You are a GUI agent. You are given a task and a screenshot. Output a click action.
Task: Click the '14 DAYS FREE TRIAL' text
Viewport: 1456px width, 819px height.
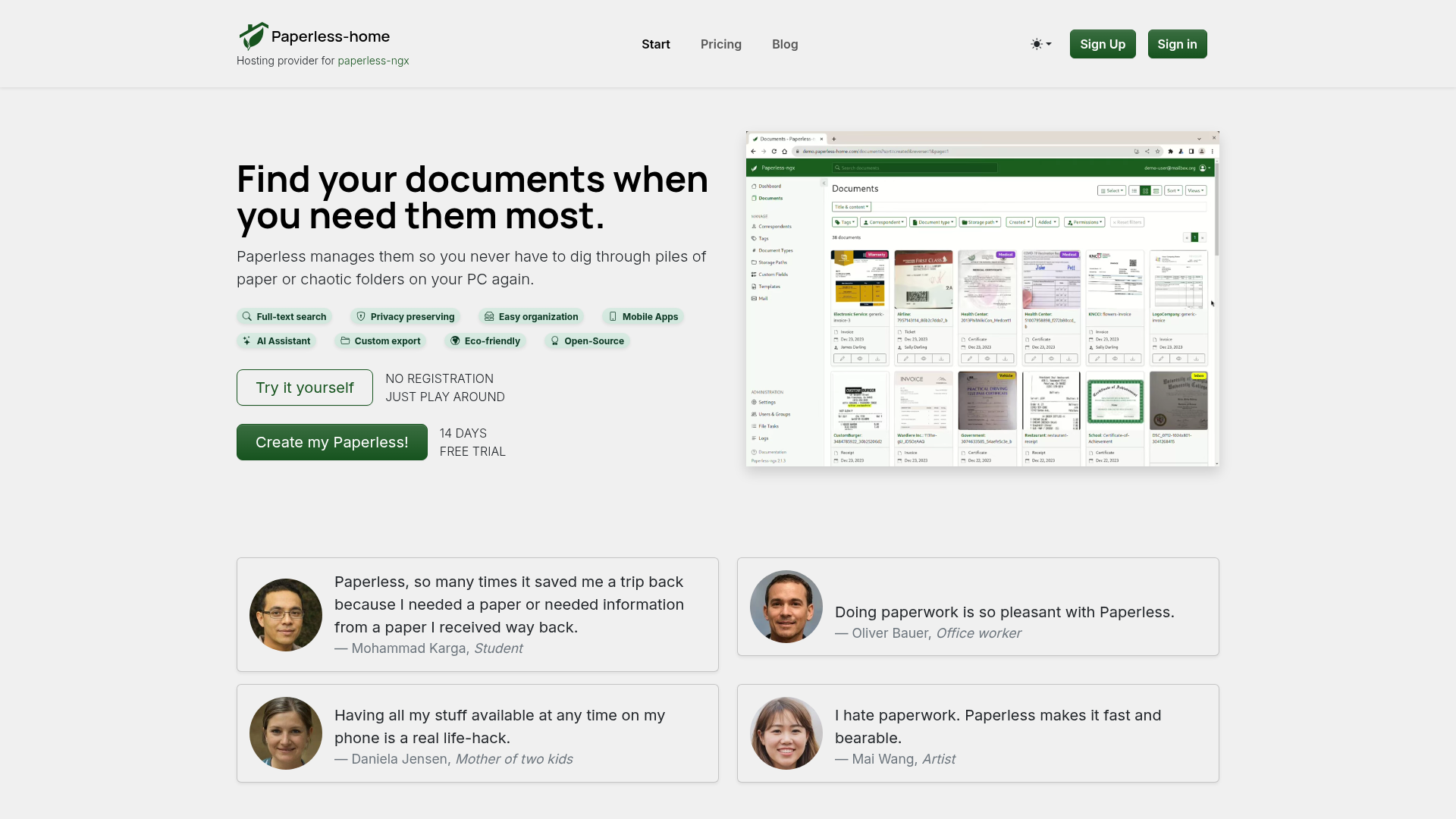472,442
